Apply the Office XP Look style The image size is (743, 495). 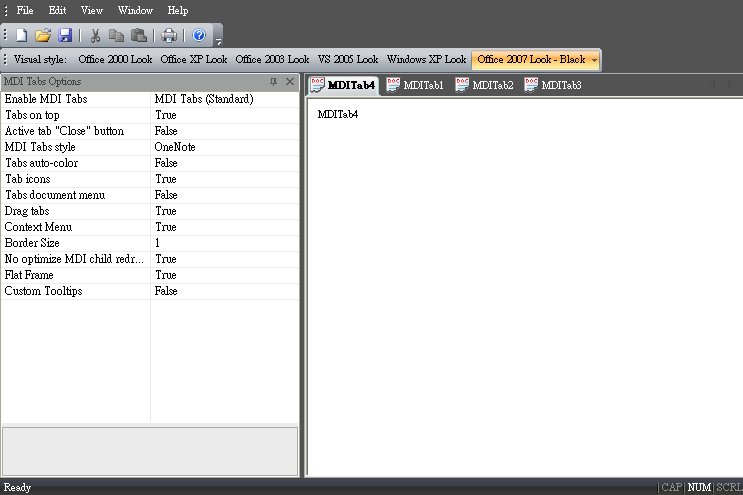click(194, 60)
